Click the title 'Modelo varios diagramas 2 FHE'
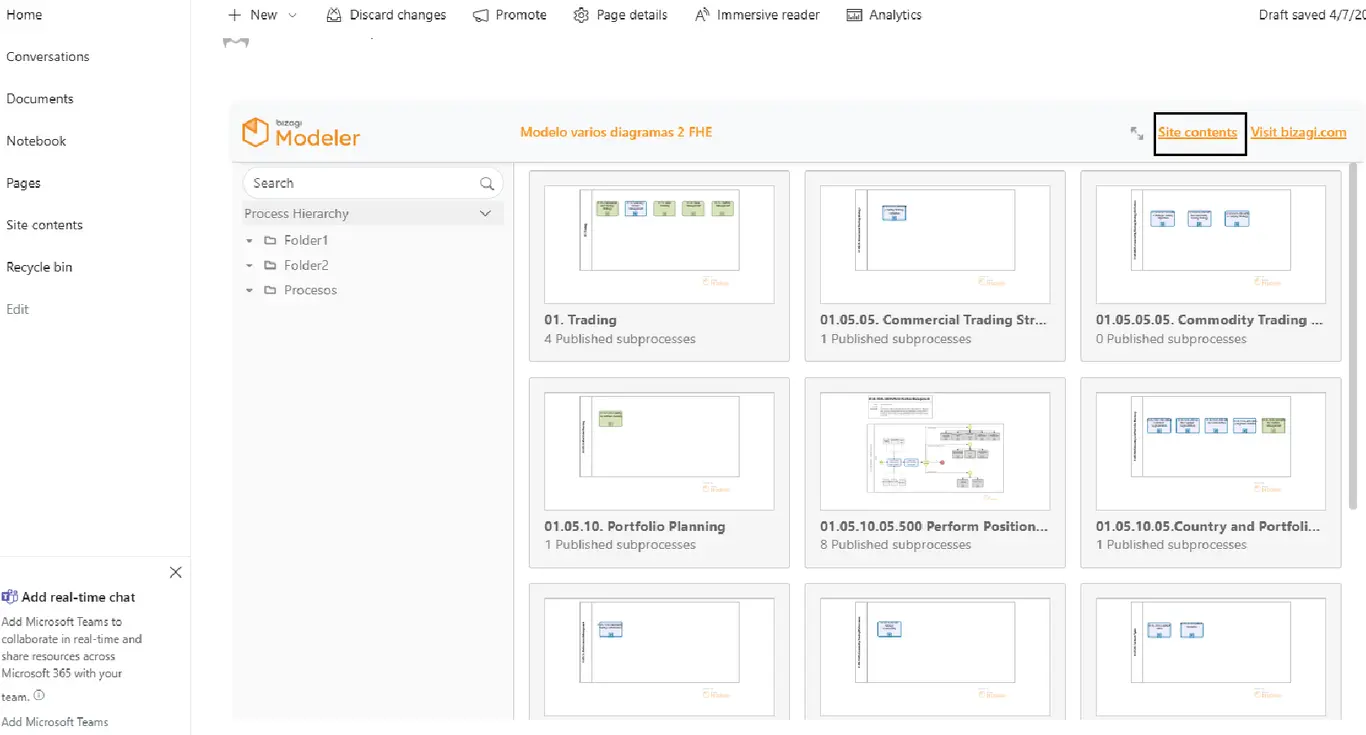1366x735 pixels. pyautogui.click(x=616, y=132)
